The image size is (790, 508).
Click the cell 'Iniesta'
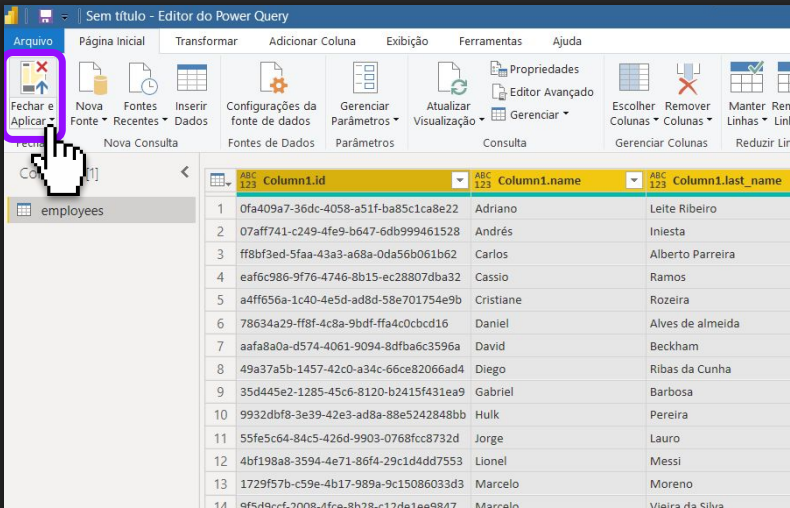tap(718, 231)
